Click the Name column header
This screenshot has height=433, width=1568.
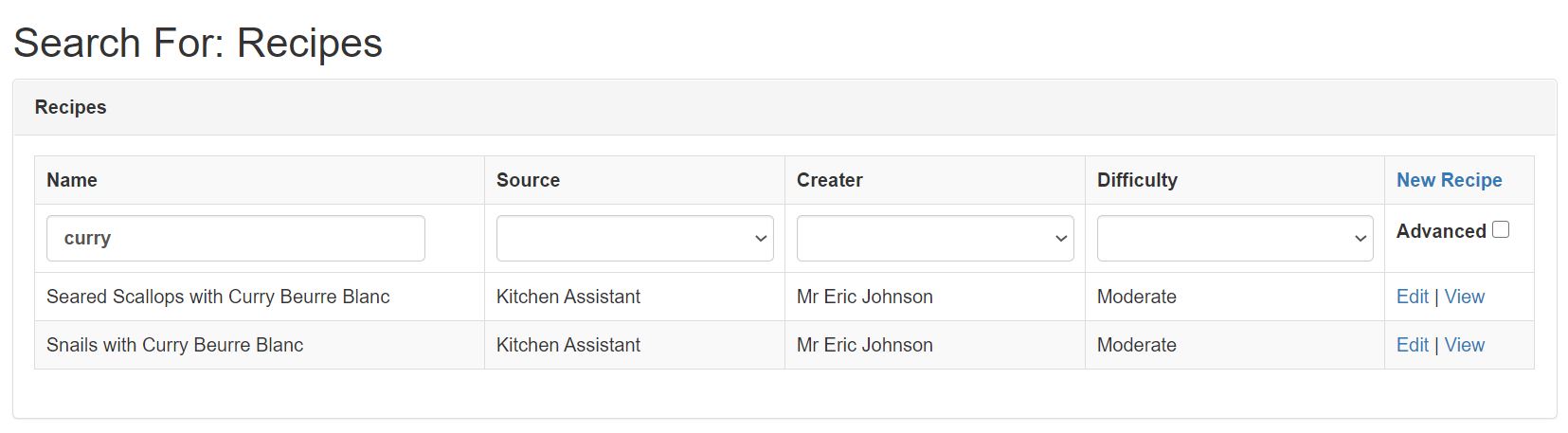point(72,180)
